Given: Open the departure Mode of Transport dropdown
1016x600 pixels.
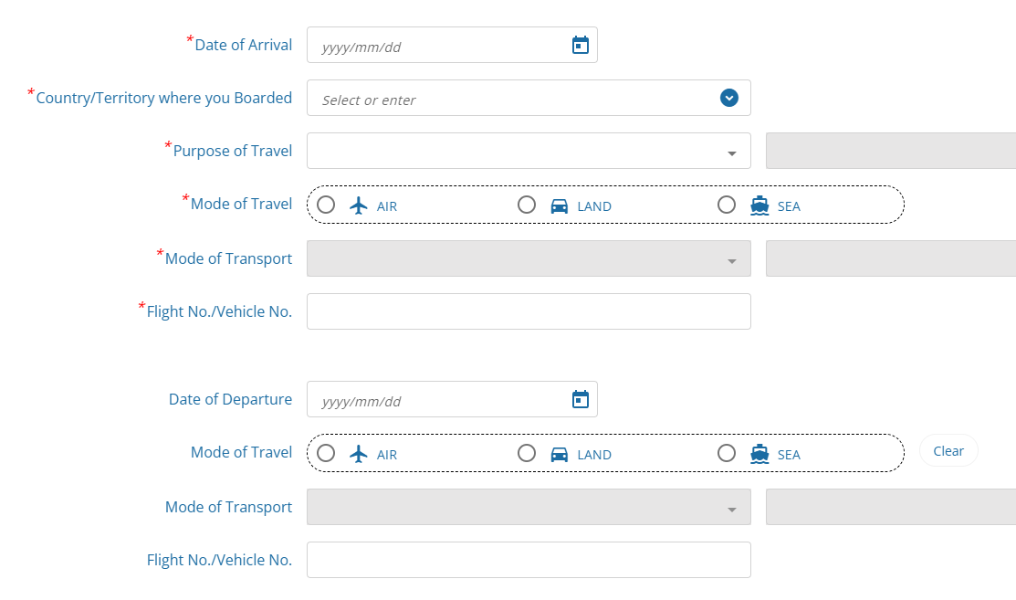Looking at the screenshot, I should click(x=529, y=507).
